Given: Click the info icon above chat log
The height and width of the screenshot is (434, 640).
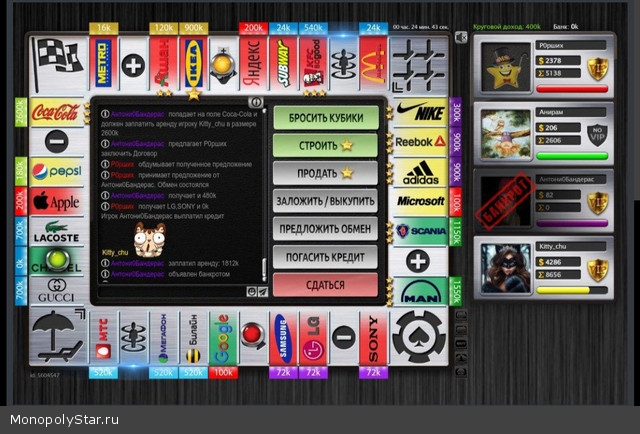Looking at the screenshot, I should (x=256, y=102).
